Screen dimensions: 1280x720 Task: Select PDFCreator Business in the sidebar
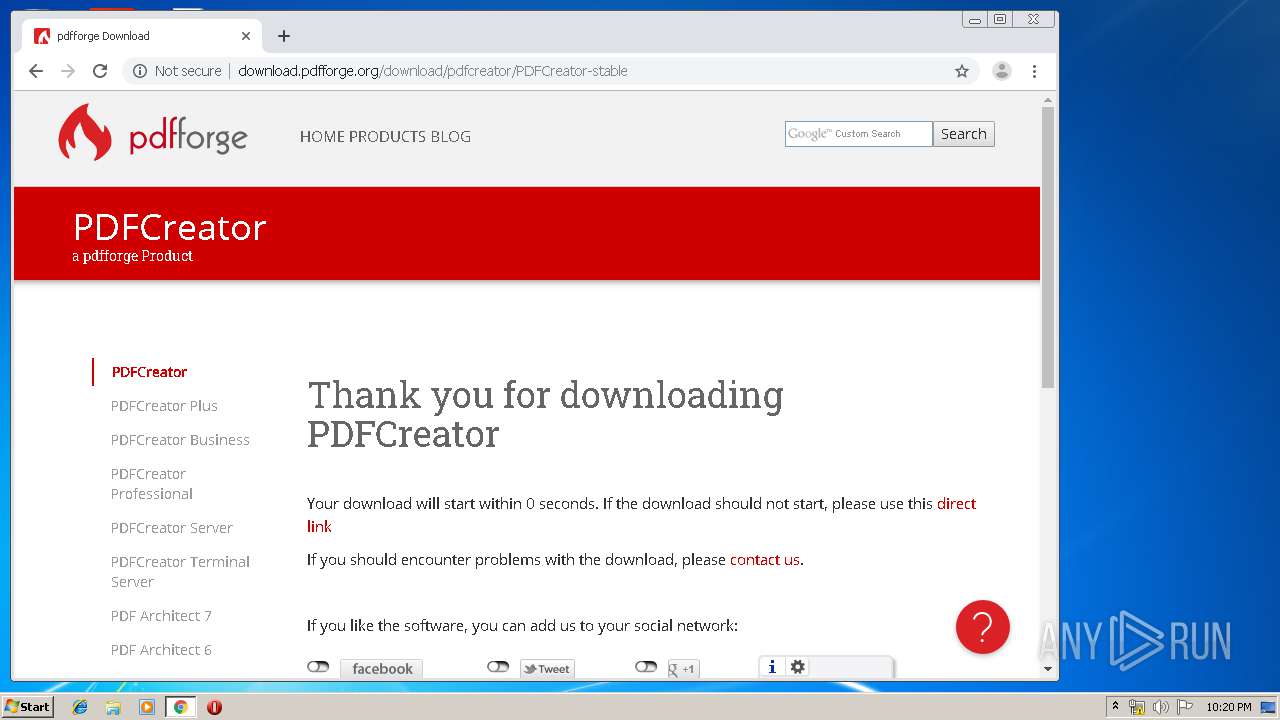(x=180, y=440)
